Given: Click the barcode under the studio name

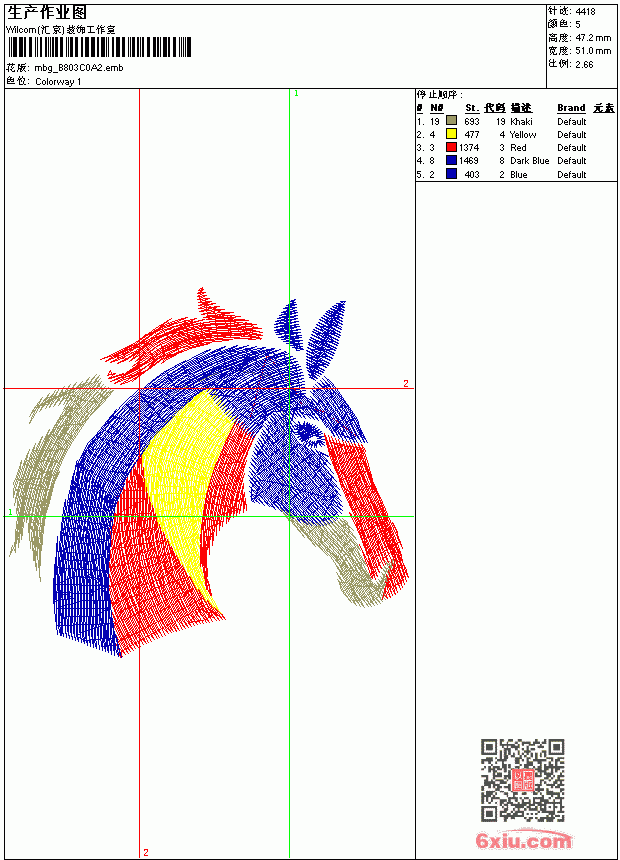Looking at the screenshot, I should point(99,47).
